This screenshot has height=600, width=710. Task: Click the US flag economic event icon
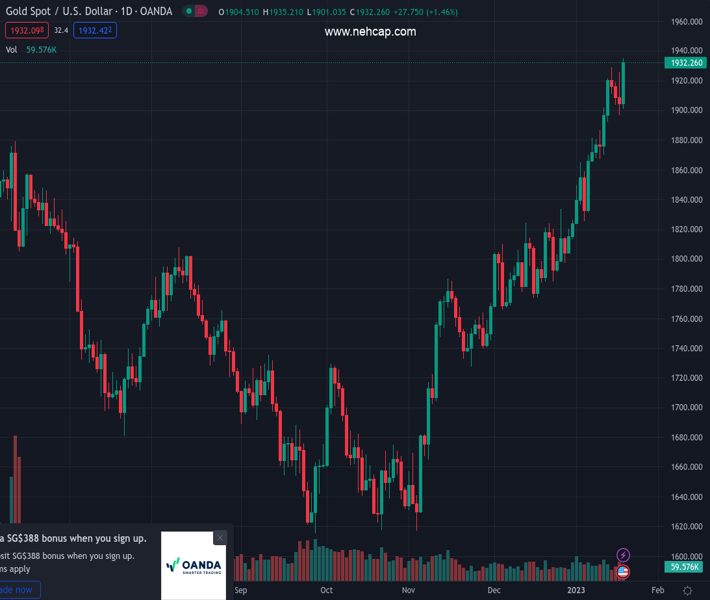(623, 572)
